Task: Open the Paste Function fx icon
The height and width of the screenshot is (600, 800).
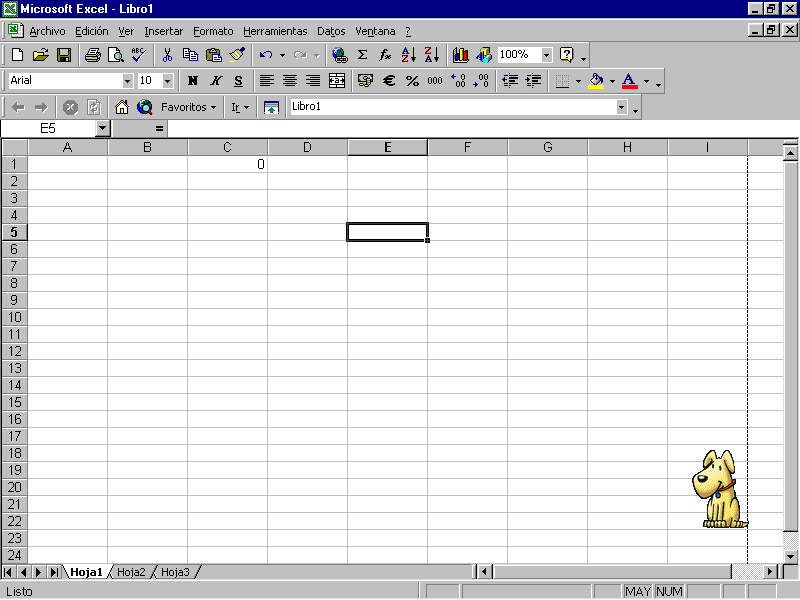Action: pyautogui.click(x=385, y=55)
